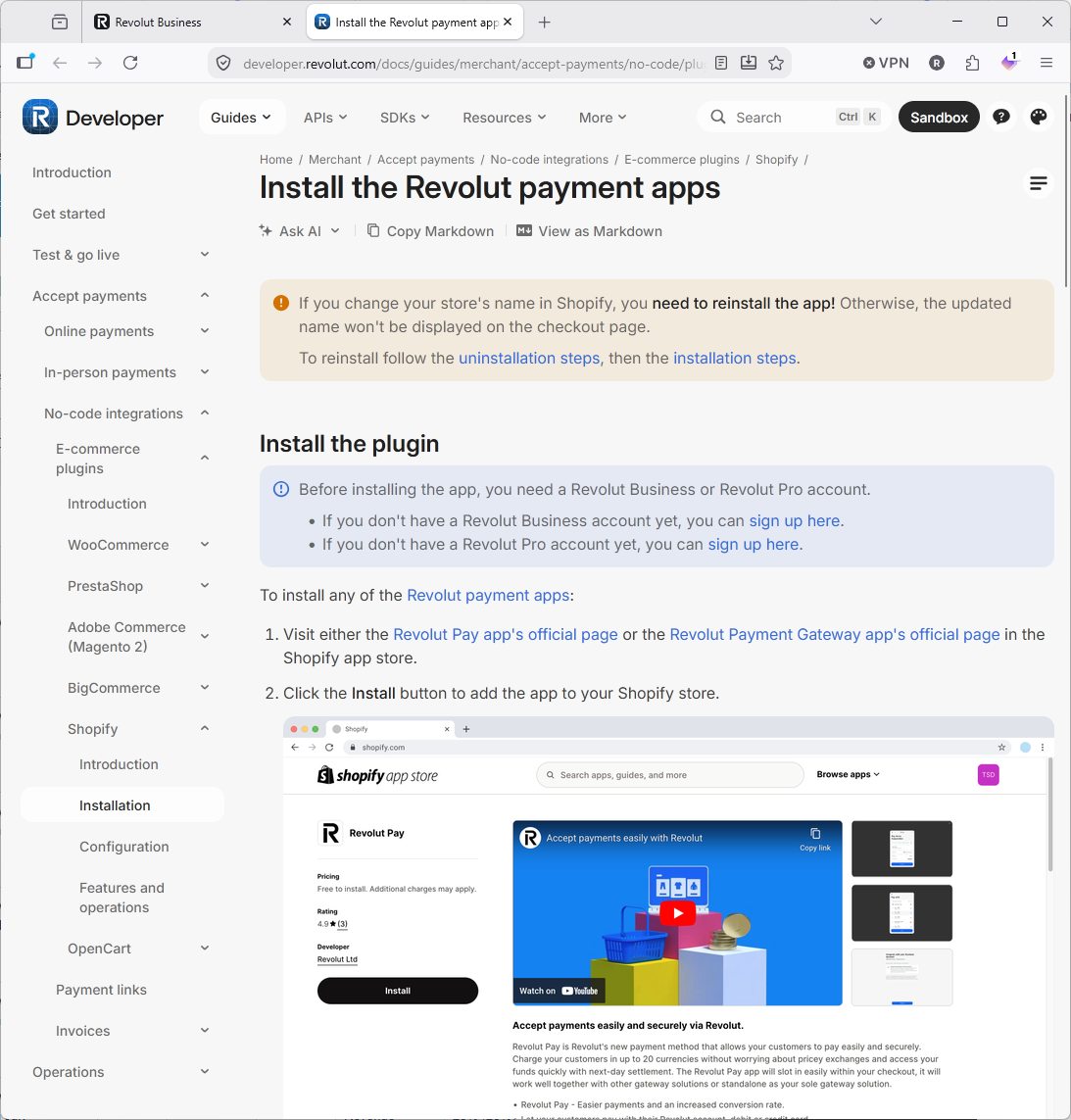Click the Ask AI sparkle icon
This screenshot has width=1071, height=1120.
pyautogui.click(x=266, y=230)
